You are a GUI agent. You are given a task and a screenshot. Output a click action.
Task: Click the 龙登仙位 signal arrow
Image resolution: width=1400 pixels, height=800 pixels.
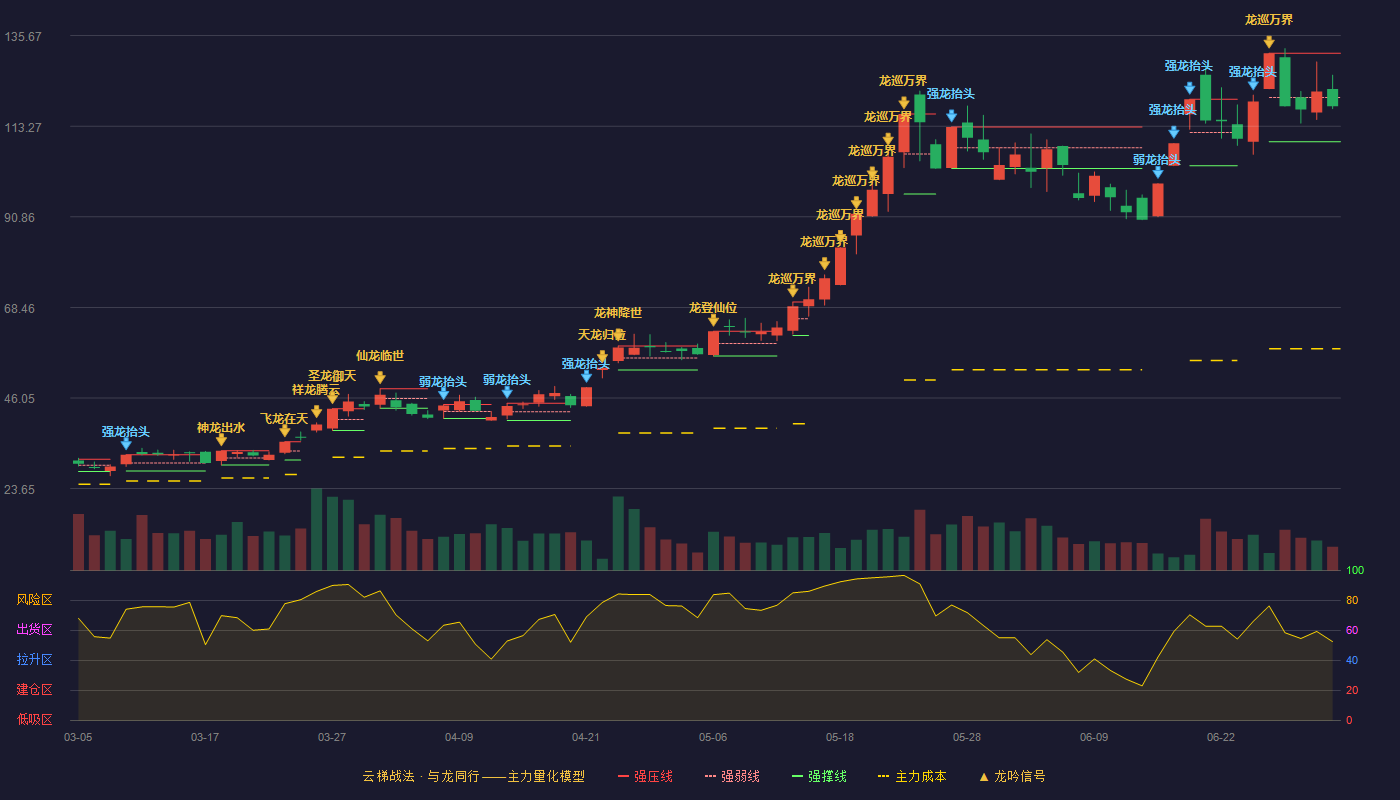point(713,320)
